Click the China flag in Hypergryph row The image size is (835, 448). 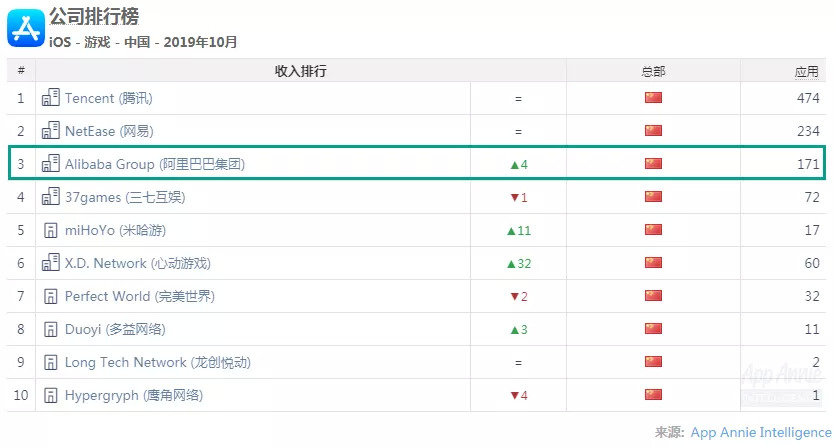coord(653,395)
